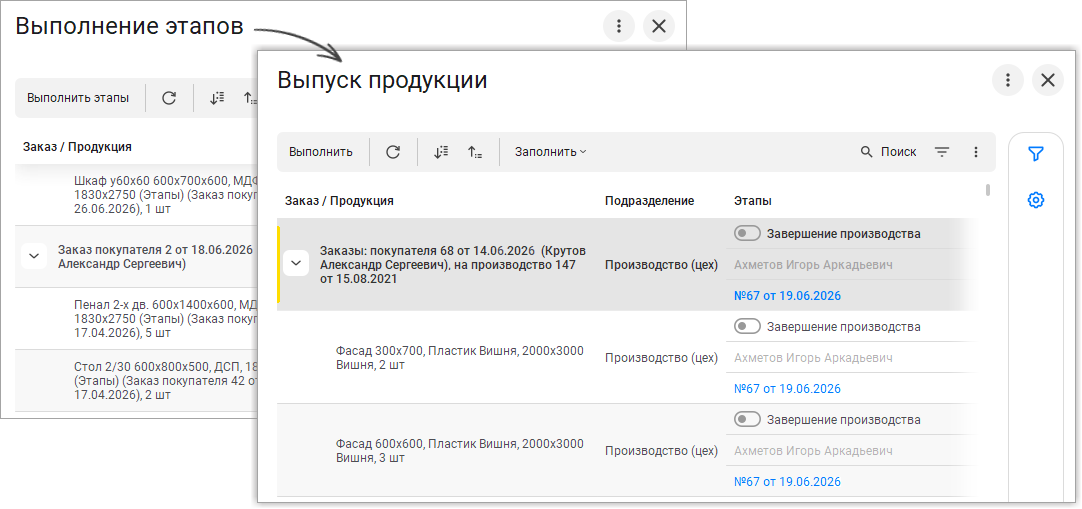Click the Этапы column header

point(753,201)
